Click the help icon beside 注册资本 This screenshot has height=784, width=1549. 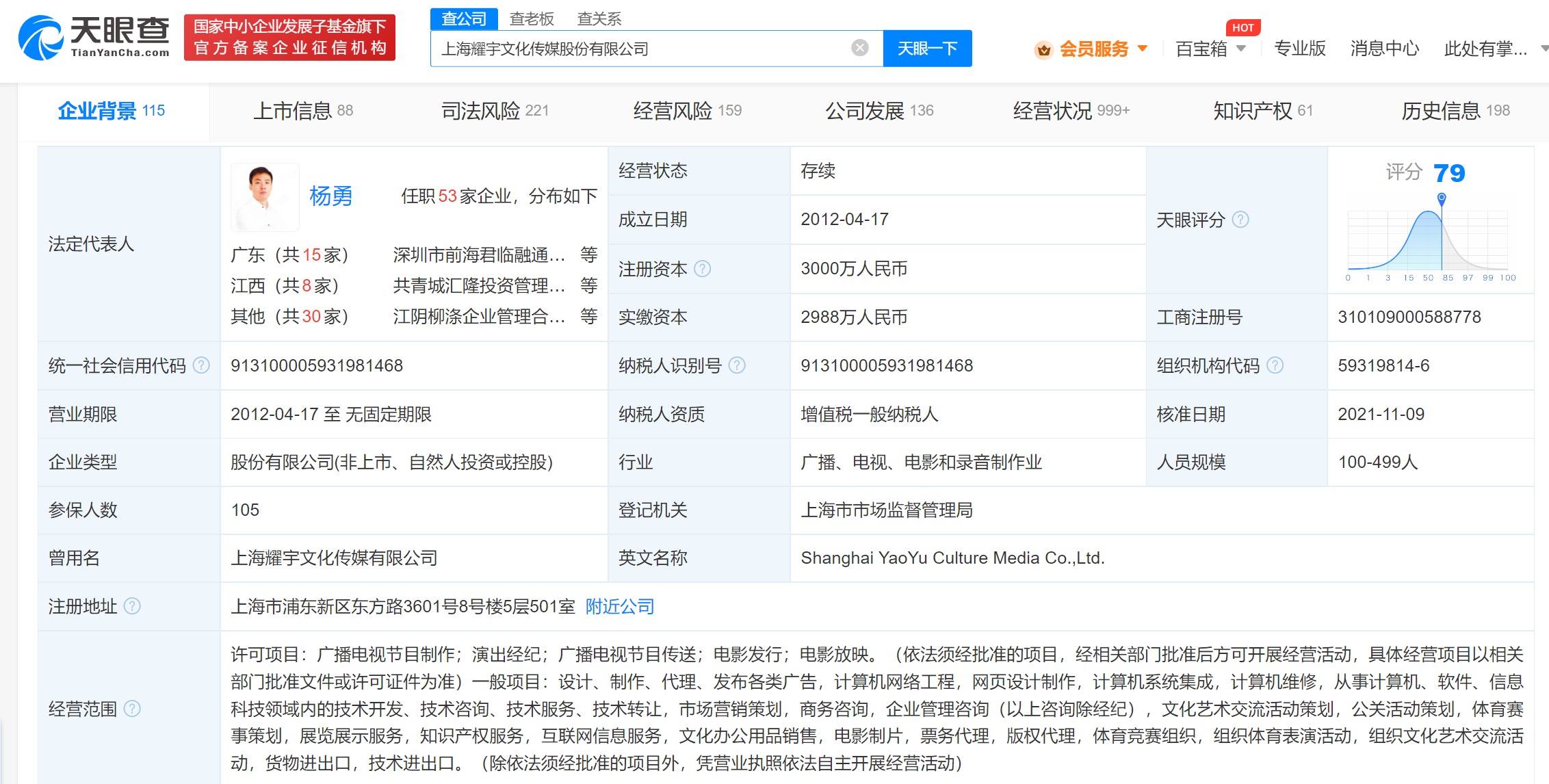703,269
